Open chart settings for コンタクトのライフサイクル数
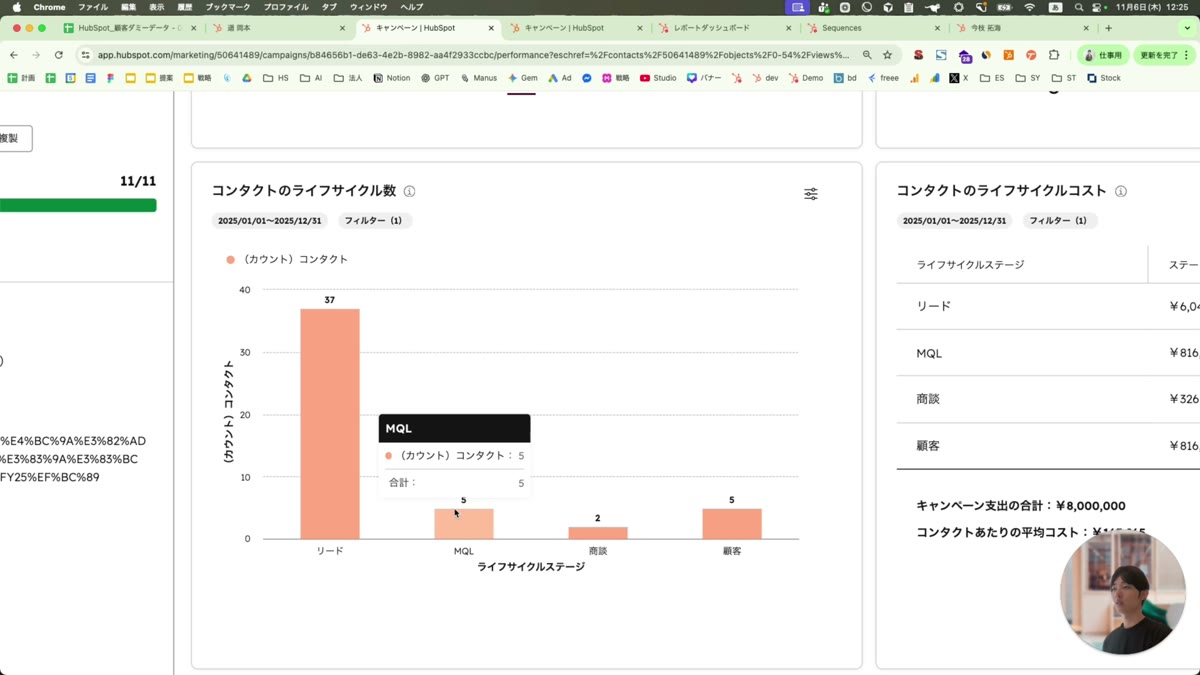This screenshot has height=675, width=1200. pyautogui.click(x=810, y=194)
